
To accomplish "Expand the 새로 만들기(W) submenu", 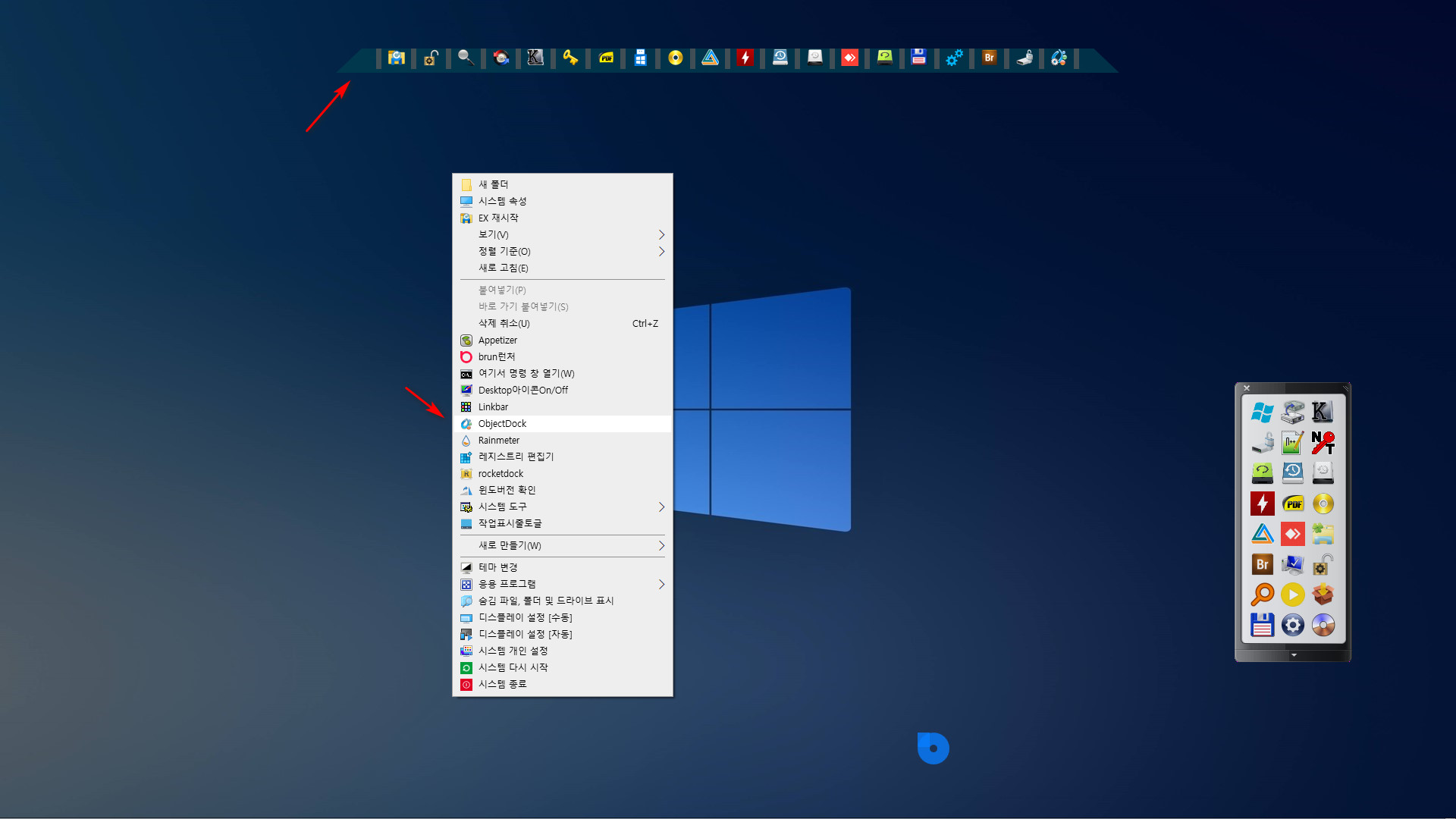I will (563, 545).
